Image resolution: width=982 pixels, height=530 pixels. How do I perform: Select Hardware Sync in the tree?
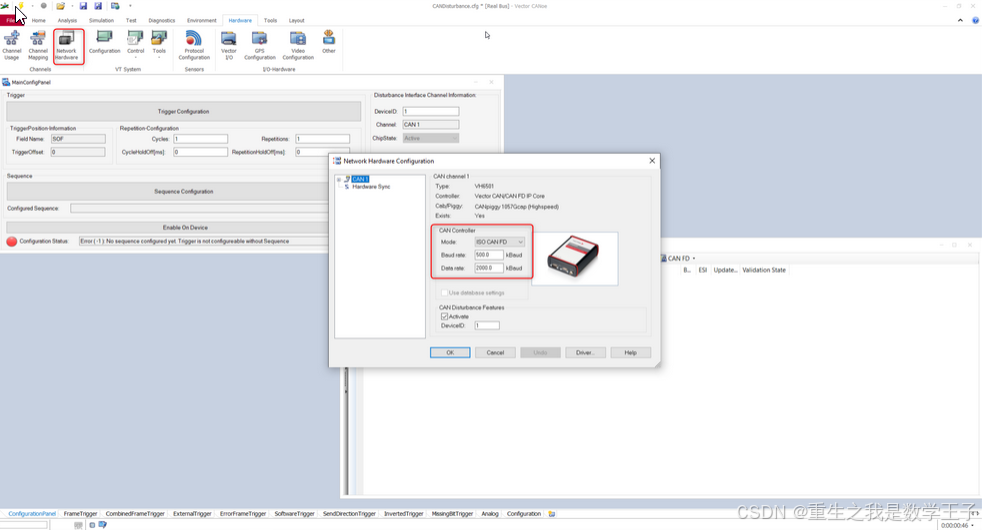point(371,187)
